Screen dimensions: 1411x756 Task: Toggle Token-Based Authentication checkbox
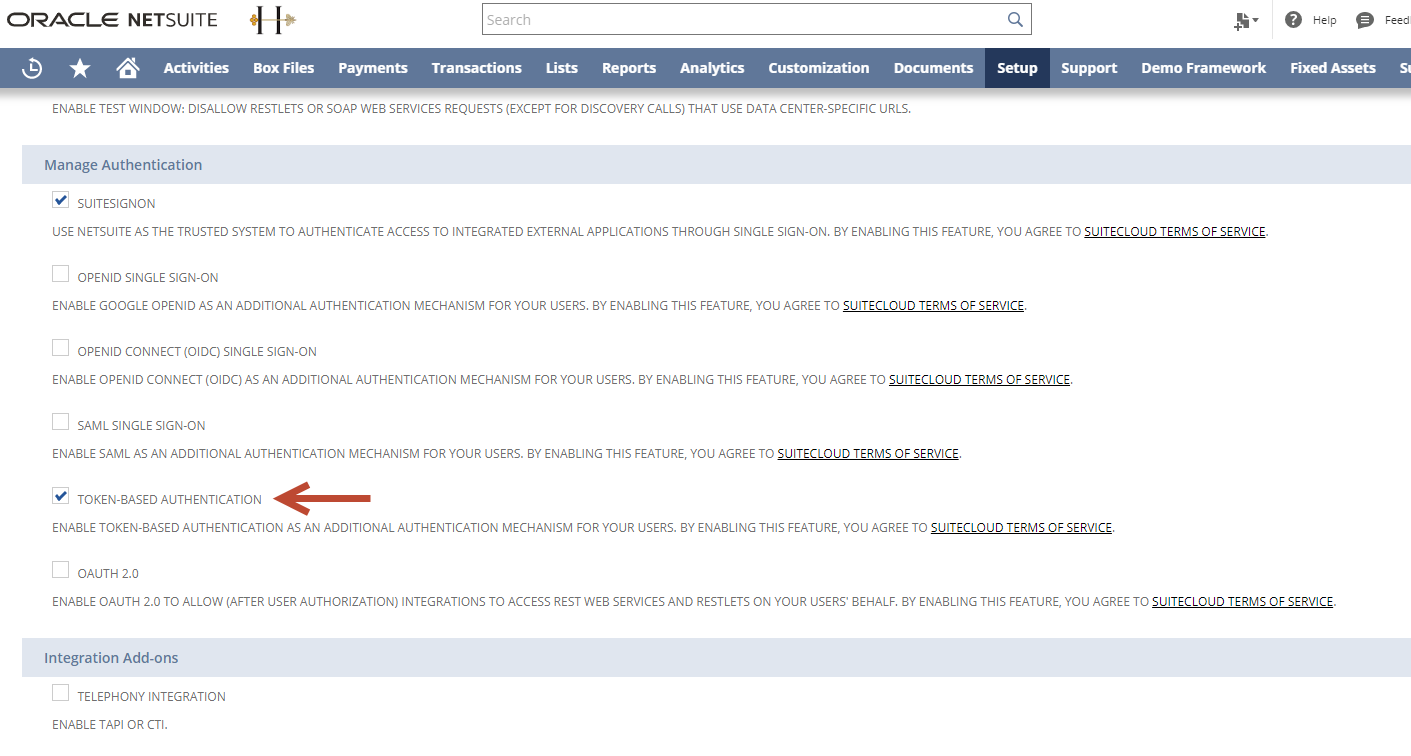pos(61,496)
